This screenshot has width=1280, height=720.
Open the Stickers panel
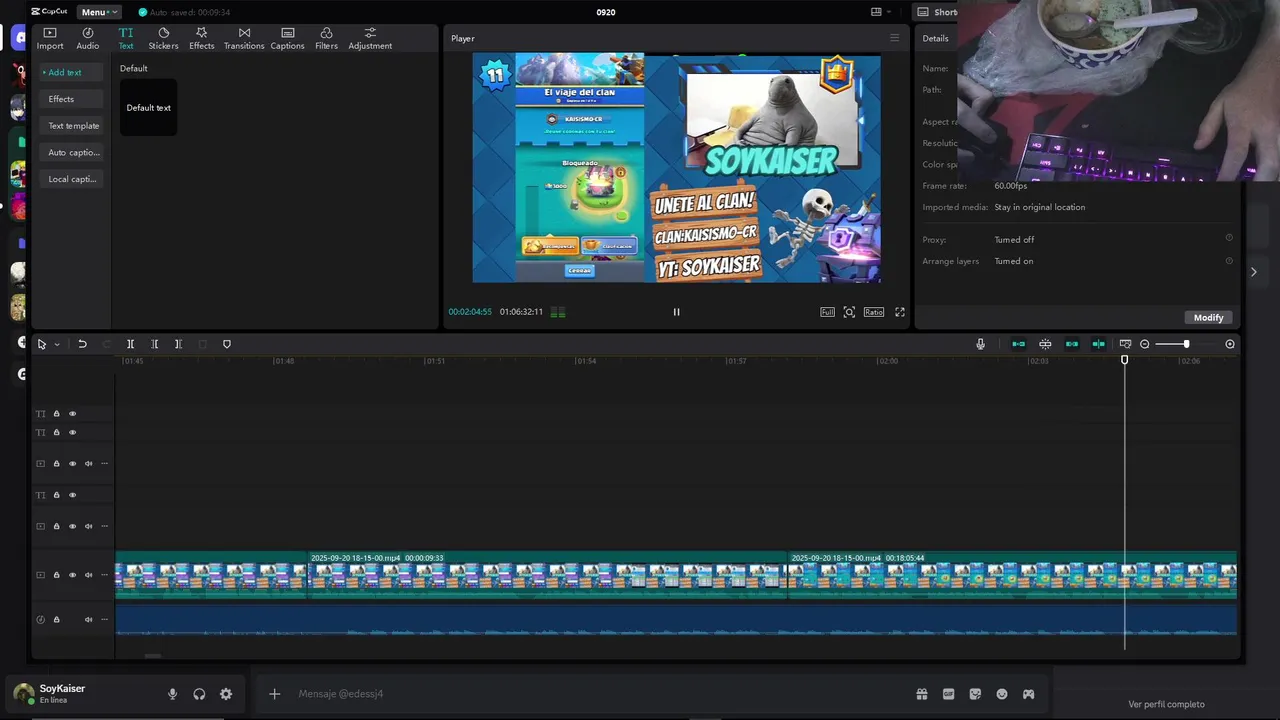163,39
